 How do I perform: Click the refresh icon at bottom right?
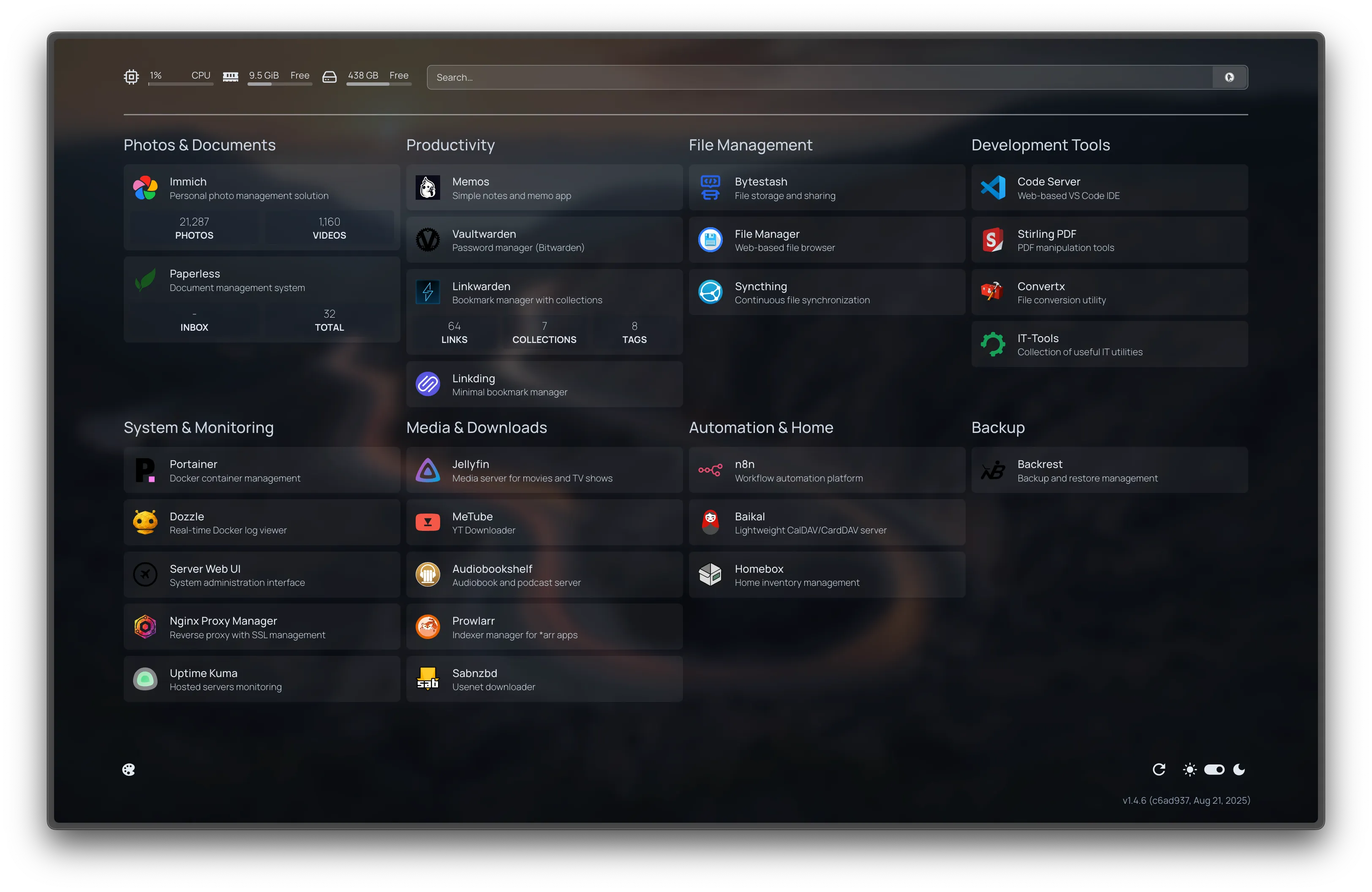1159,770
